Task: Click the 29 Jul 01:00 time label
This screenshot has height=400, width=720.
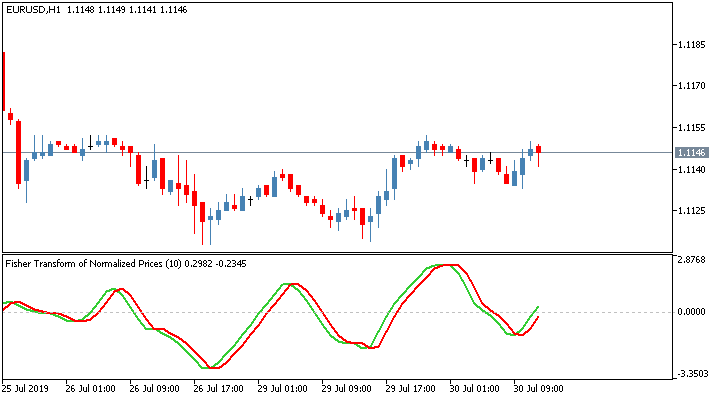Action: point(282,389)
